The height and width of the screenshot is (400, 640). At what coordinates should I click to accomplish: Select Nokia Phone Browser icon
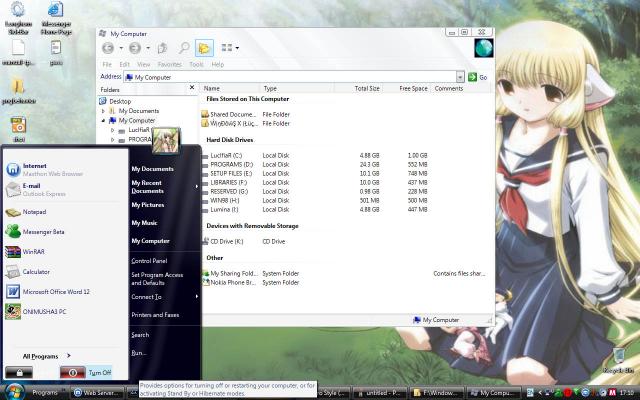(206, 282)
